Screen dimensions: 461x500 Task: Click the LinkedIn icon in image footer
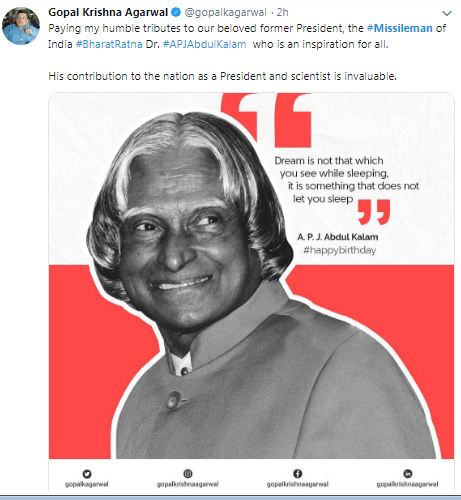pyautogui.click(x=408, y=473)
